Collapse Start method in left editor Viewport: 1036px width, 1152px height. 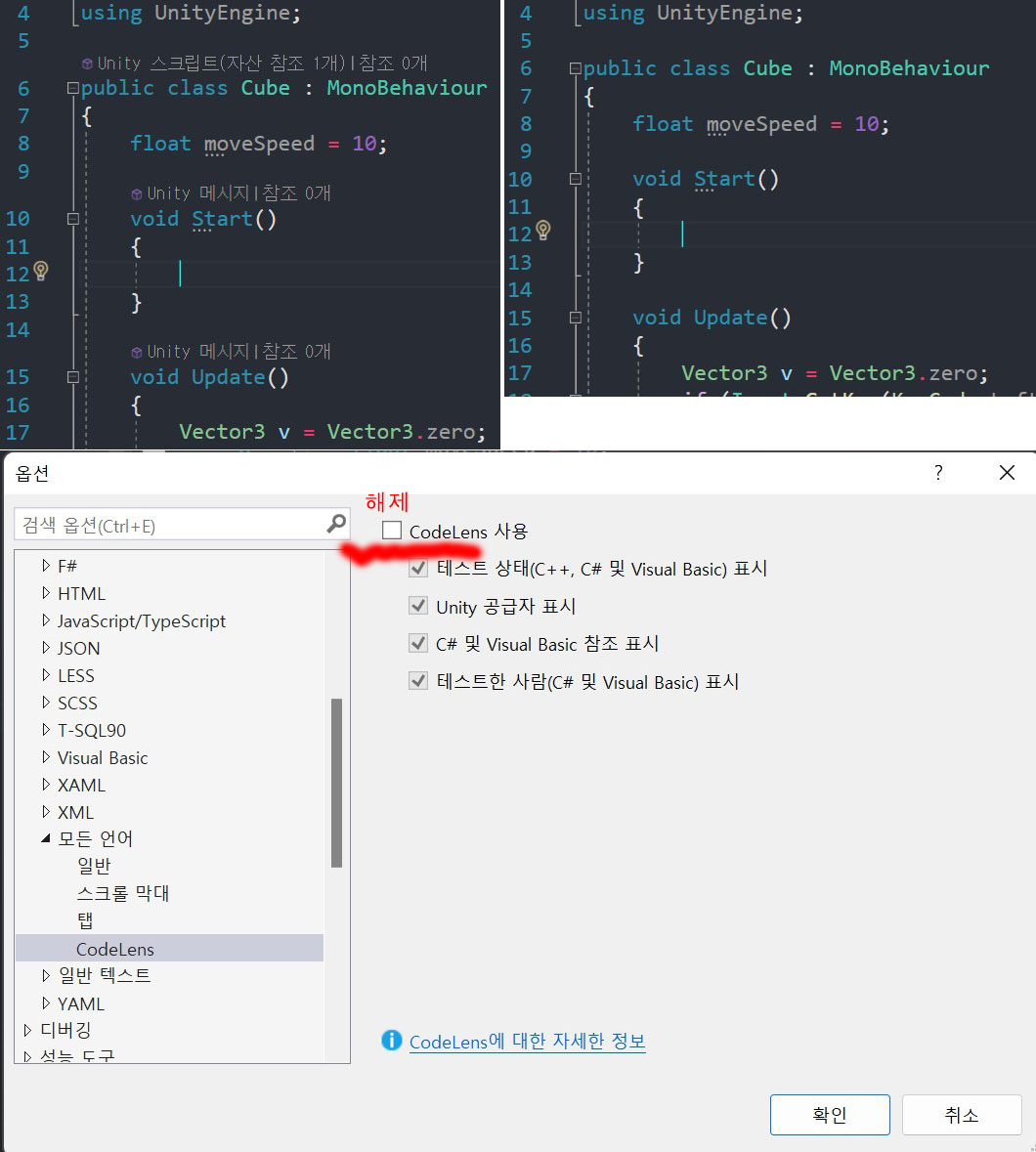[72, 218]
